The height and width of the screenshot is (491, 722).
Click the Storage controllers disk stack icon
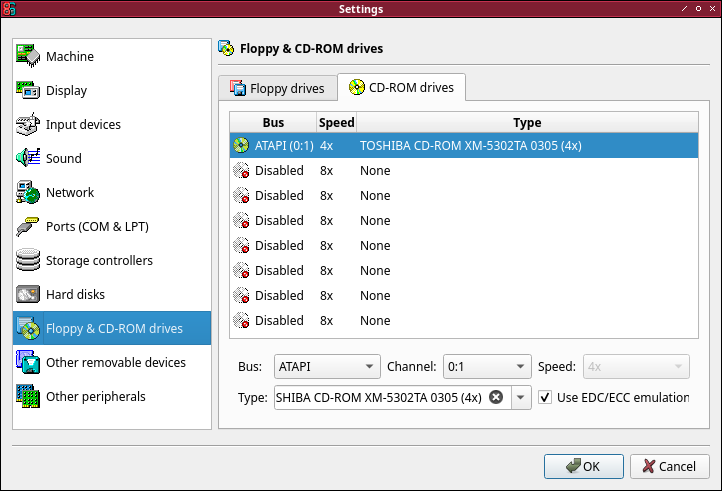[28, 260]
